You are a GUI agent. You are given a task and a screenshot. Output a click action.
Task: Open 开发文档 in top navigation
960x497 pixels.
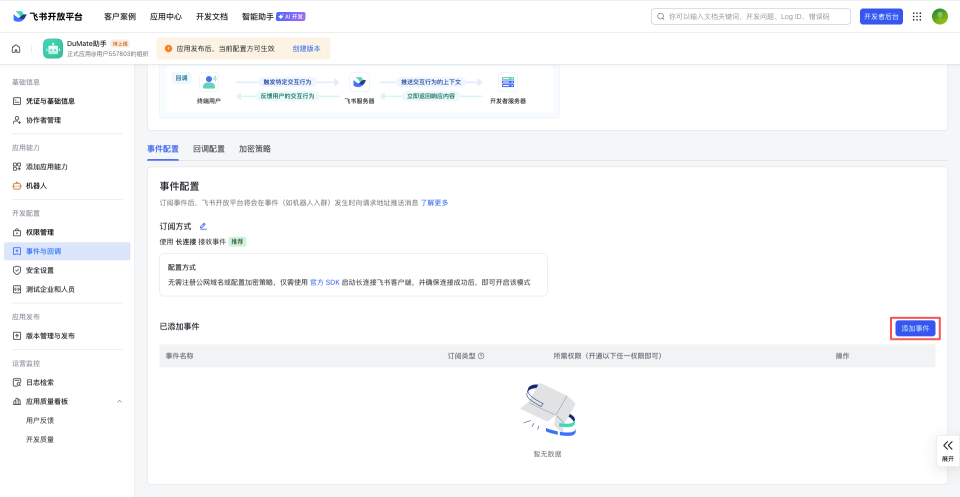[x=211, y=16]
